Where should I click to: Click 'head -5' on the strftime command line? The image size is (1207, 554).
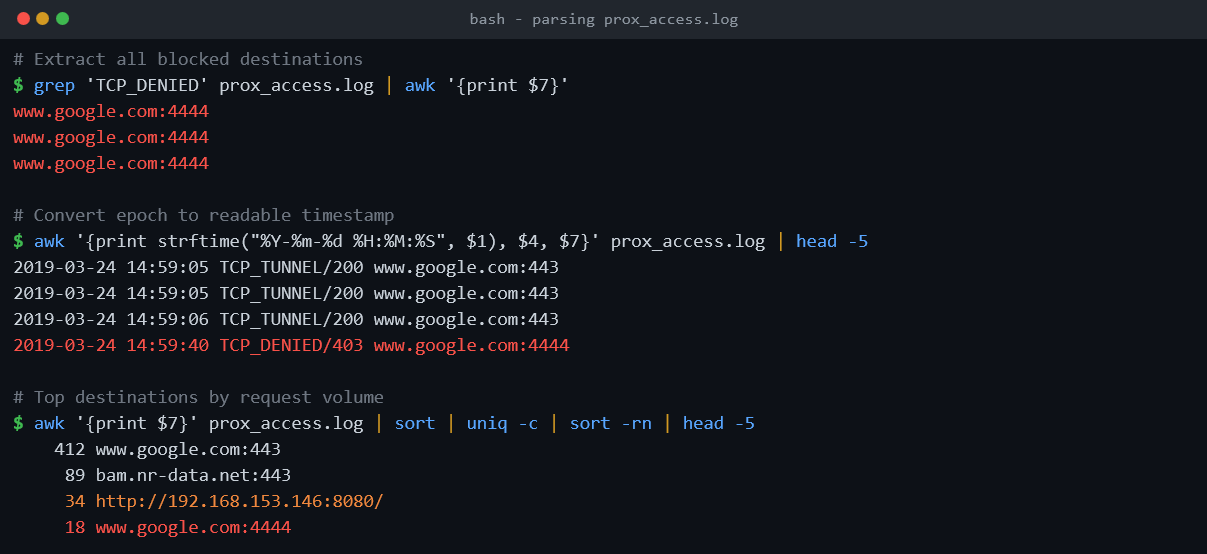point(832,241)
